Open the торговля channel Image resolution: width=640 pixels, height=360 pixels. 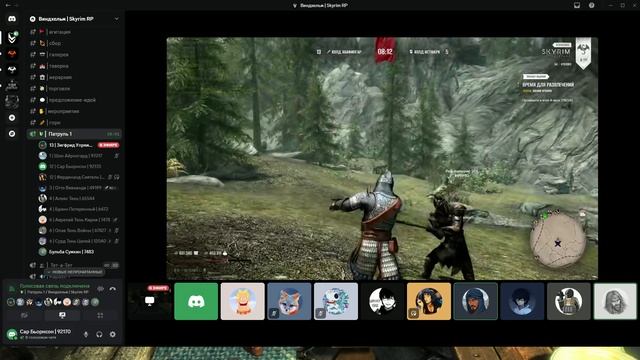(75, 89)
